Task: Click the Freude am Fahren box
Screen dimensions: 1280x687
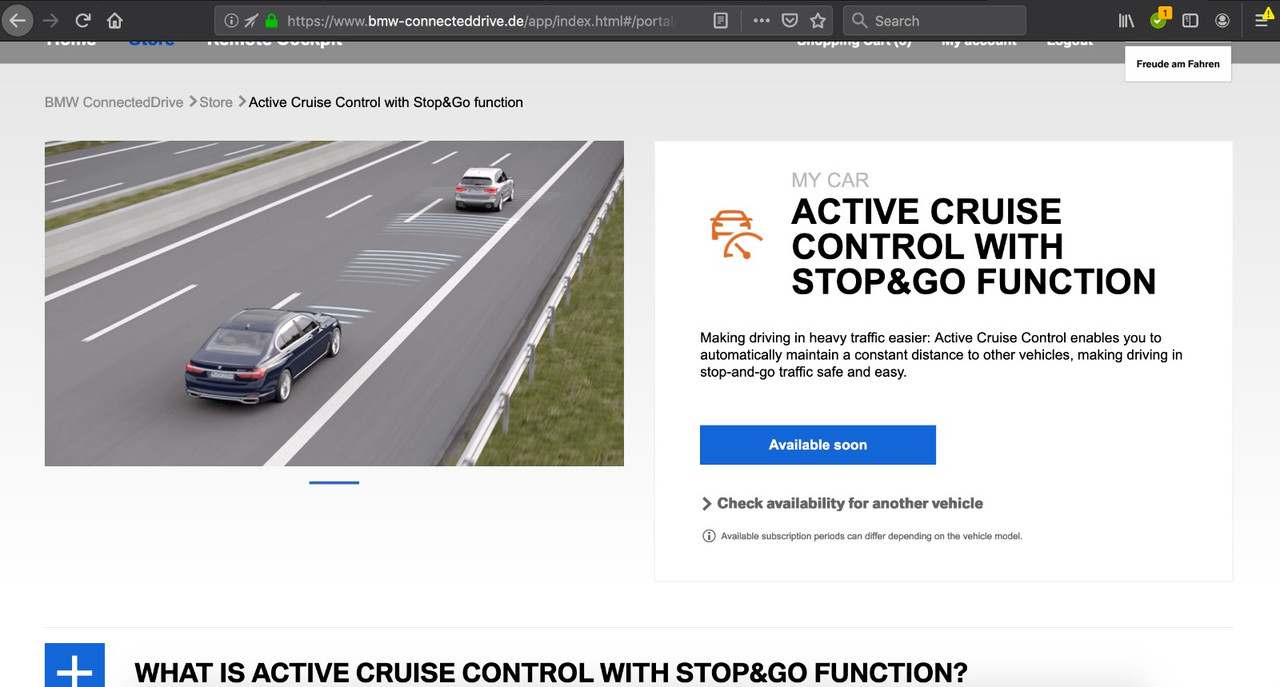Action: tap(1178, 64)
